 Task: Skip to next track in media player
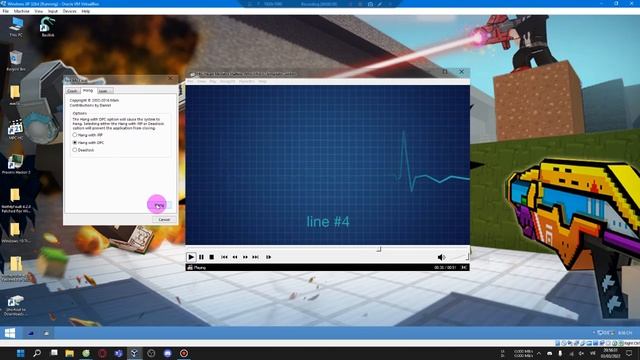tap(256, 257)
